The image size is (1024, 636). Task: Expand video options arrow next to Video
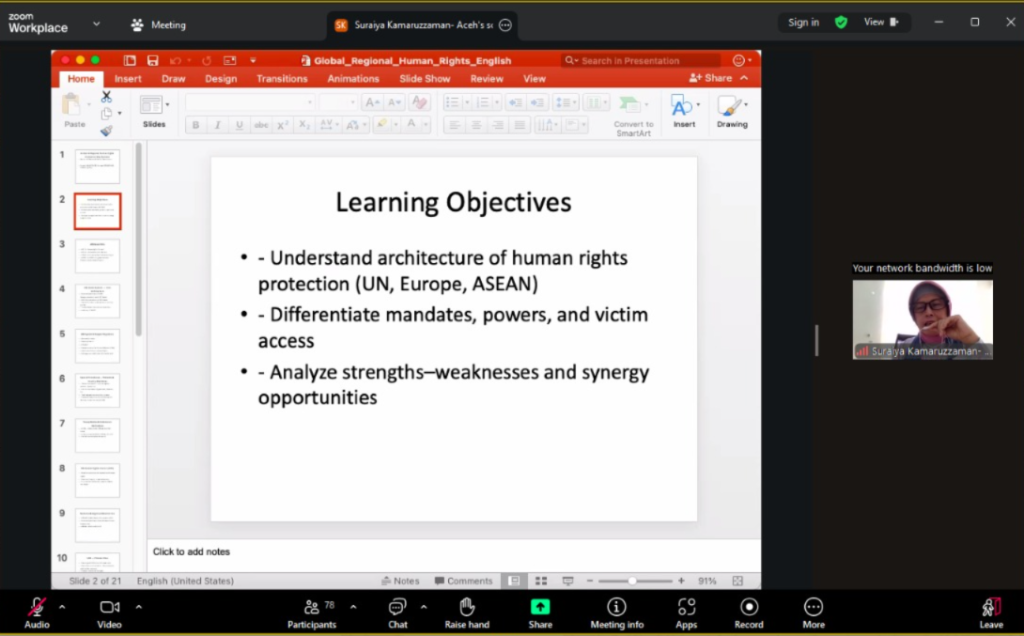click(138, 607)
